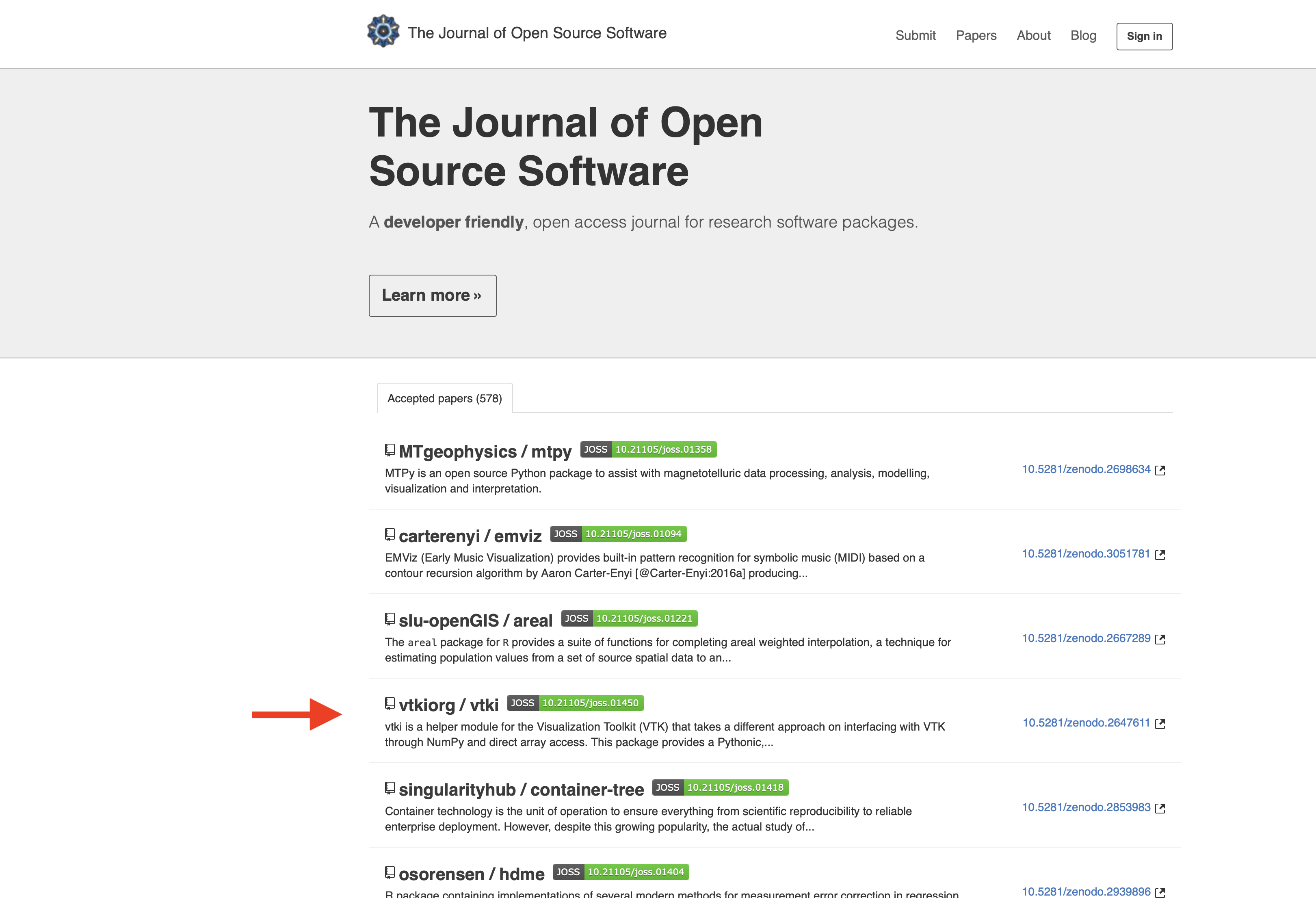Open the osorensen / hdme paper
1316x898 pixels.
(471, 874)
